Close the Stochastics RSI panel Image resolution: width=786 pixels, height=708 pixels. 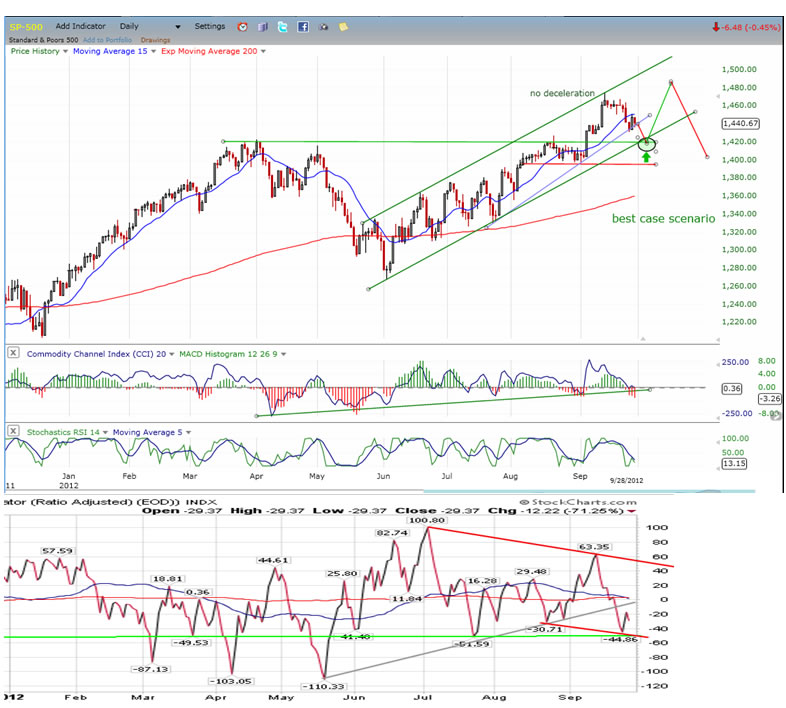13,431
